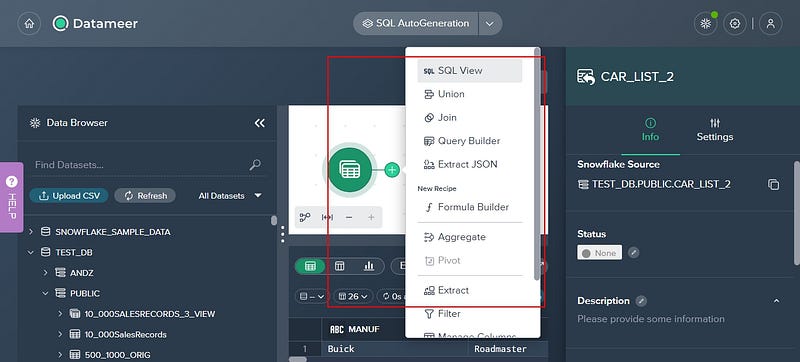Click the CAR_LIST_2 panel title icon
Screen dimensions: 800x362
click(586, 77)
